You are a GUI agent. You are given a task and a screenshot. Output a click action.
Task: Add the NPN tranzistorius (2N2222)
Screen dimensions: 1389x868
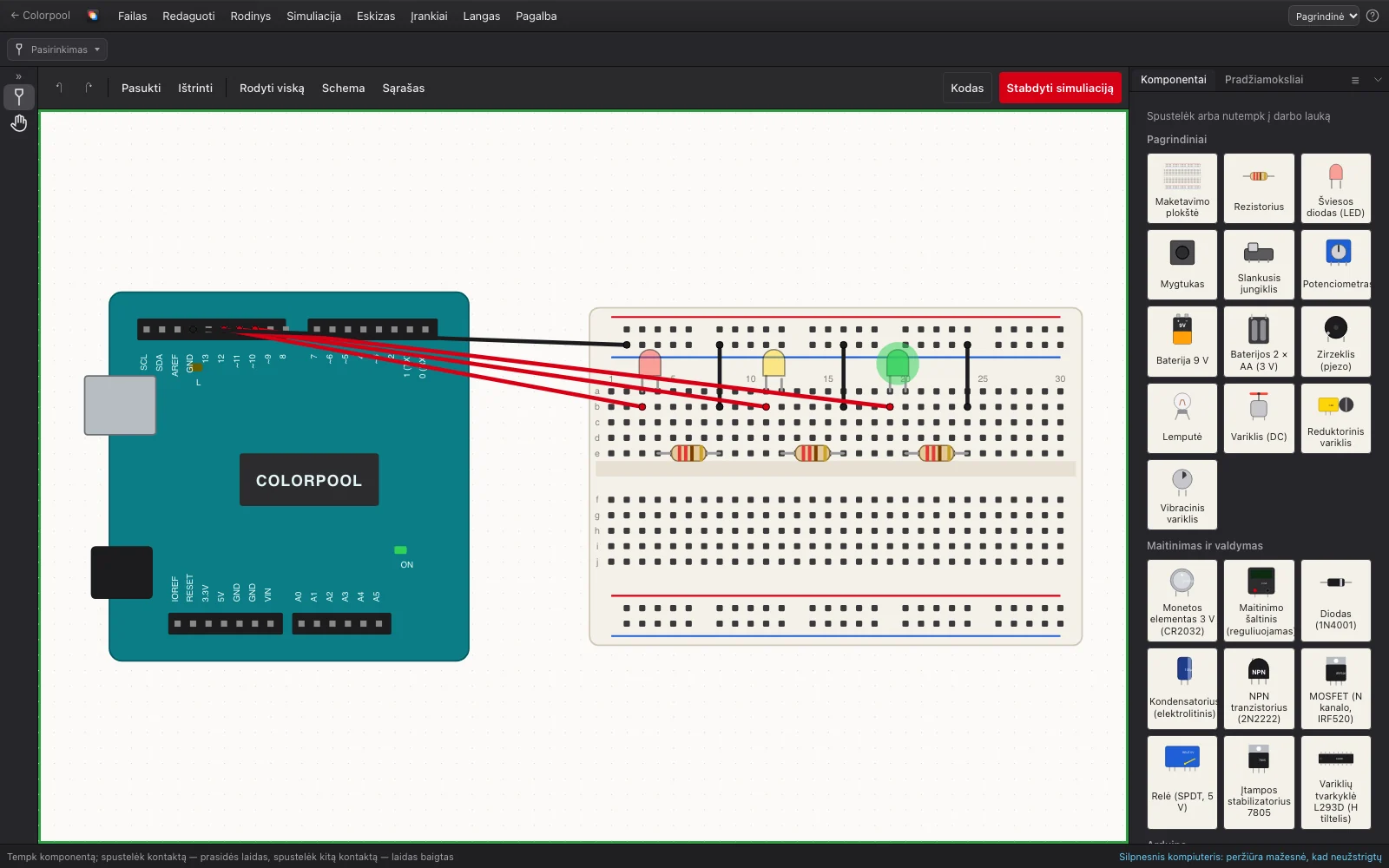click(x=1259, y=688)
